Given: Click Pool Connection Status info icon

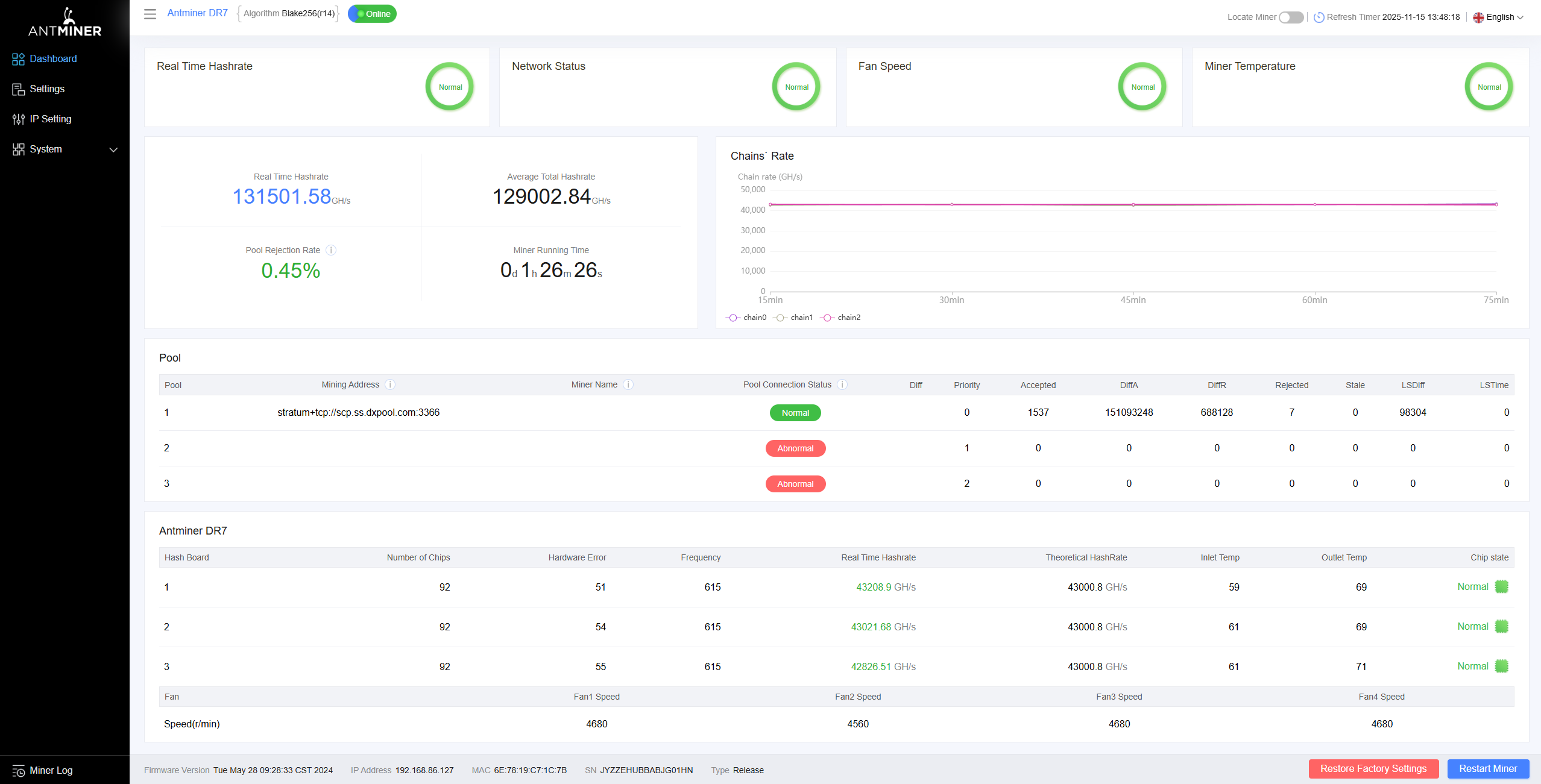Looking at the screenshot, I should [x=842, y=384].
